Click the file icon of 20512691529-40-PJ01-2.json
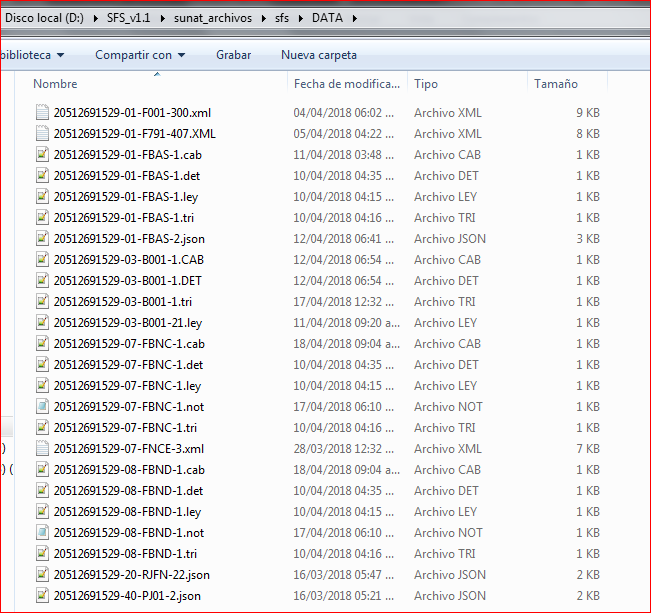The height and width of the screenshot is (613, 651). (42, 596)
